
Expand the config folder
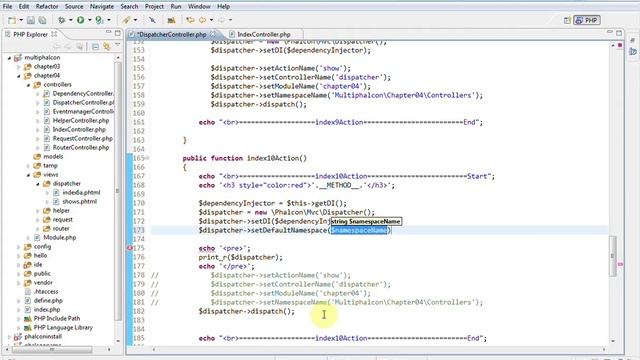click(x=19, y=247)
